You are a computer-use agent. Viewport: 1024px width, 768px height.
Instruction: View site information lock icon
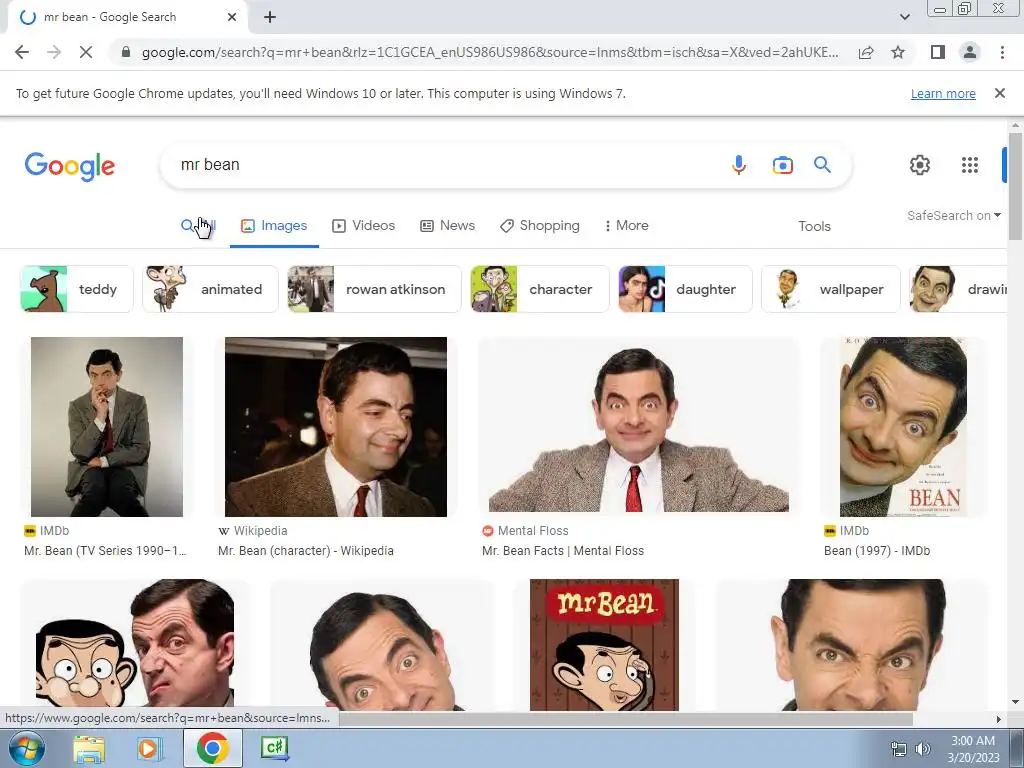tap(126, 52)
